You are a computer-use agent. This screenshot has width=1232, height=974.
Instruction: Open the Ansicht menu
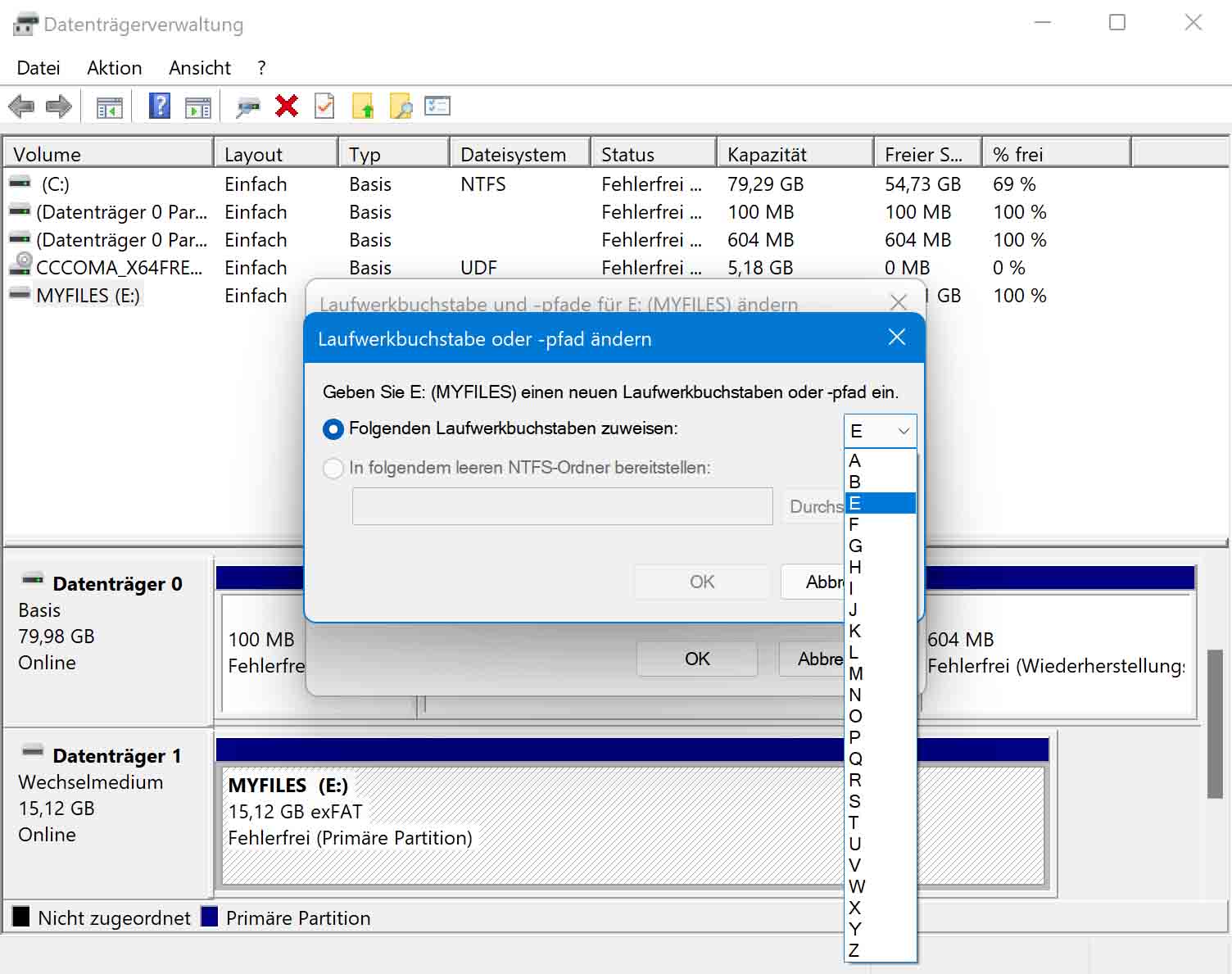(200, 68)
